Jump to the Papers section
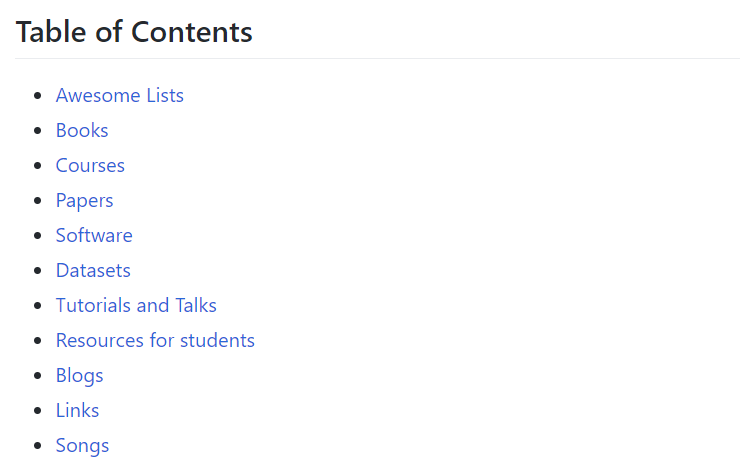The width and height of the screenshot is (740, 471). point(84,201)
